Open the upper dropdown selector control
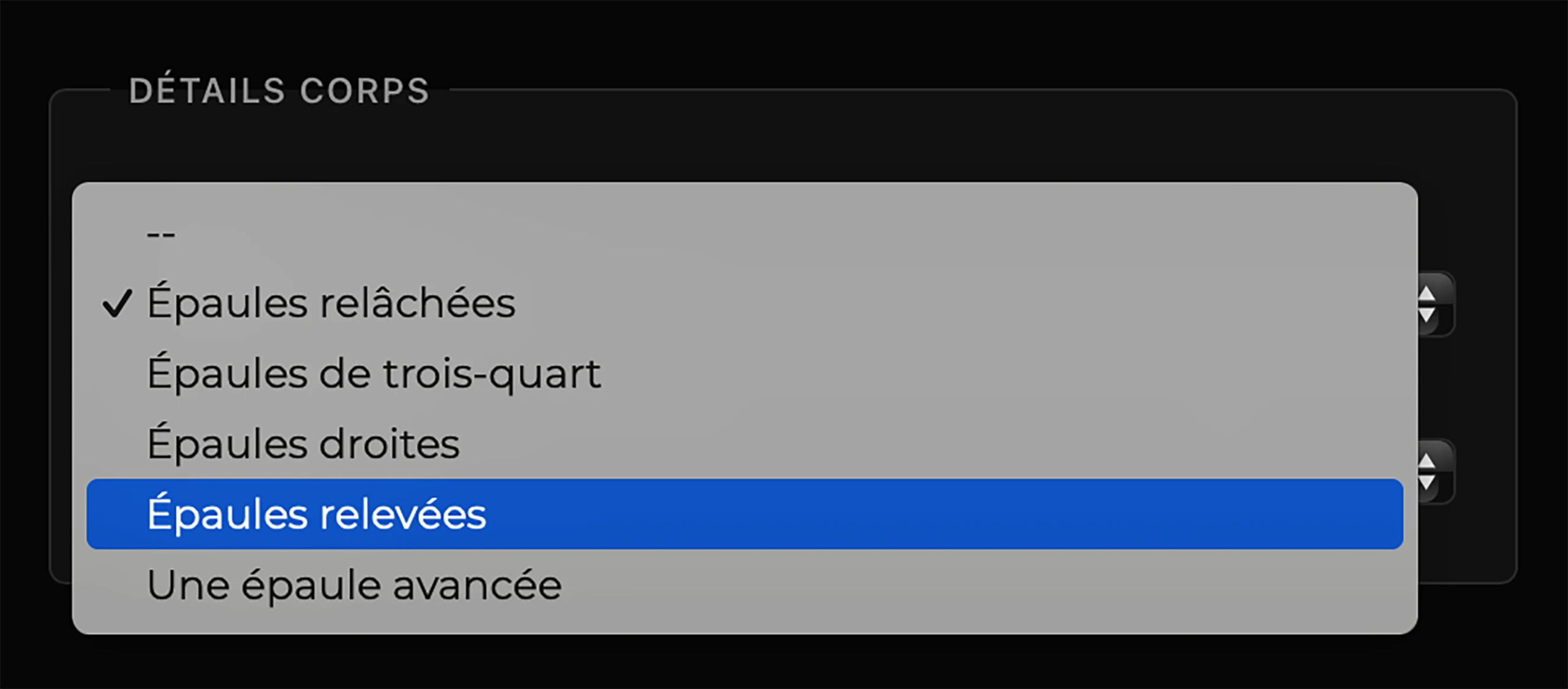Screen dimensions: 1568x689 click(x=1436, y=304)
